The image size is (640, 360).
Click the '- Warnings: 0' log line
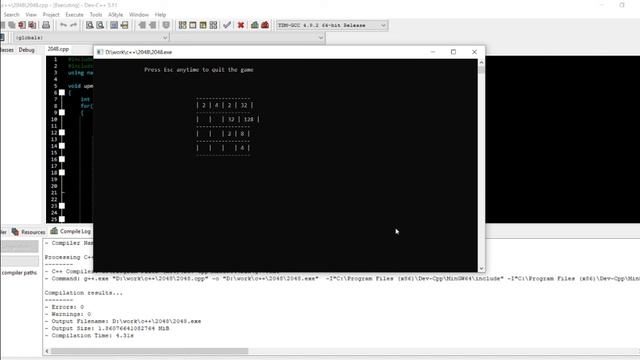68,314
